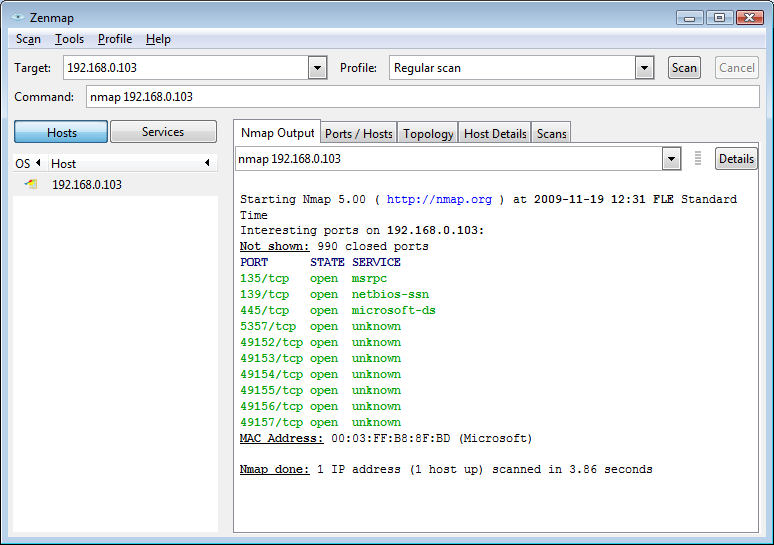Screen dimensions: 774x545
Task: Click the Scan button
Action: [x=684, y=68]
